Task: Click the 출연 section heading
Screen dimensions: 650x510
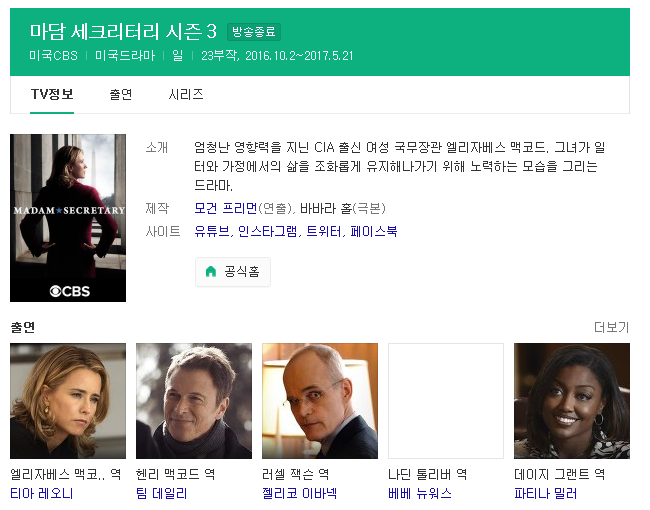Action: click(x=22, y=328)
